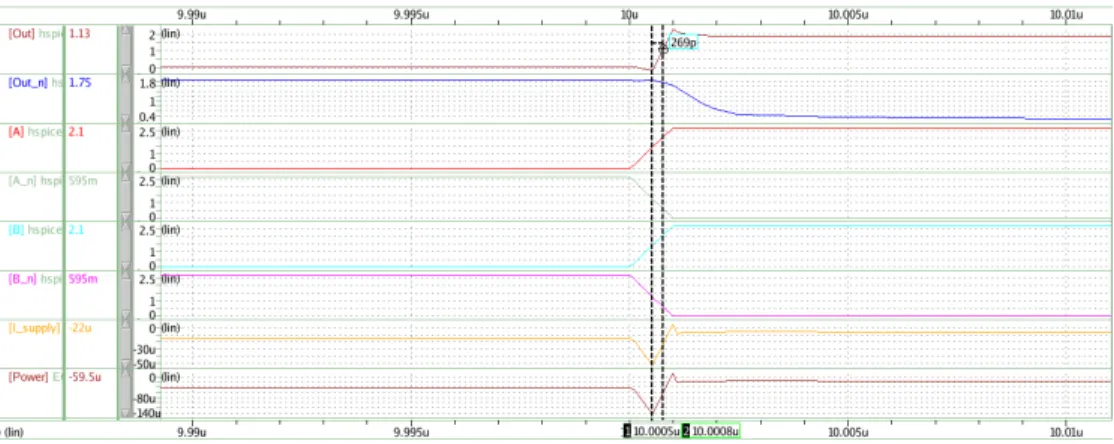Select the [Out] signal name

pos(21,33)
